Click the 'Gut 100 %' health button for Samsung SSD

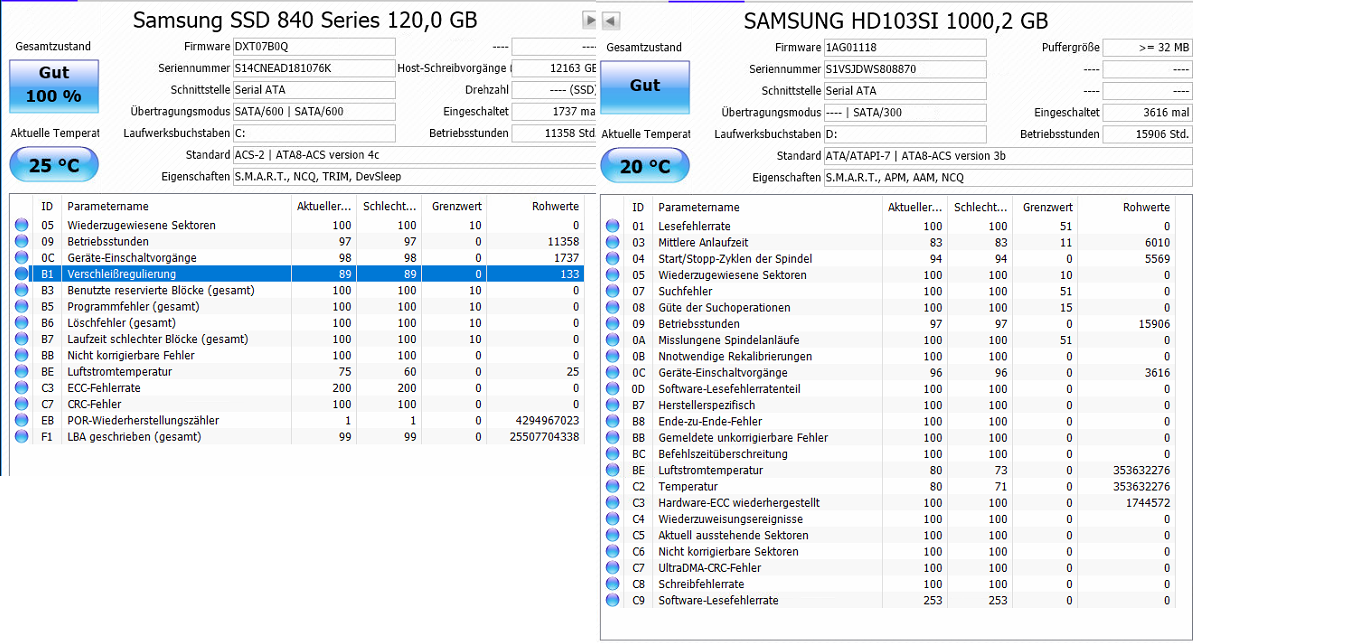point(54,85)
